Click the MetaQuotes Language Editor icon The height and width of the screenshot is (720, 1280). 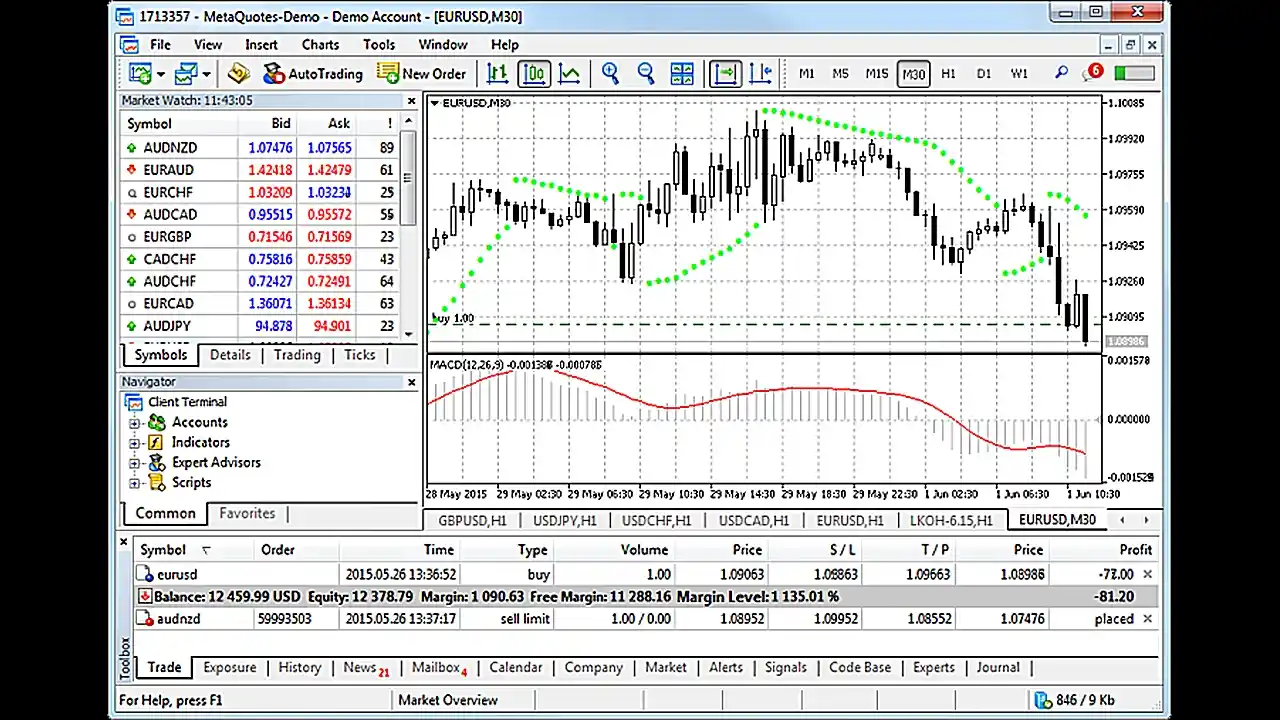click(x=238, y=73)
